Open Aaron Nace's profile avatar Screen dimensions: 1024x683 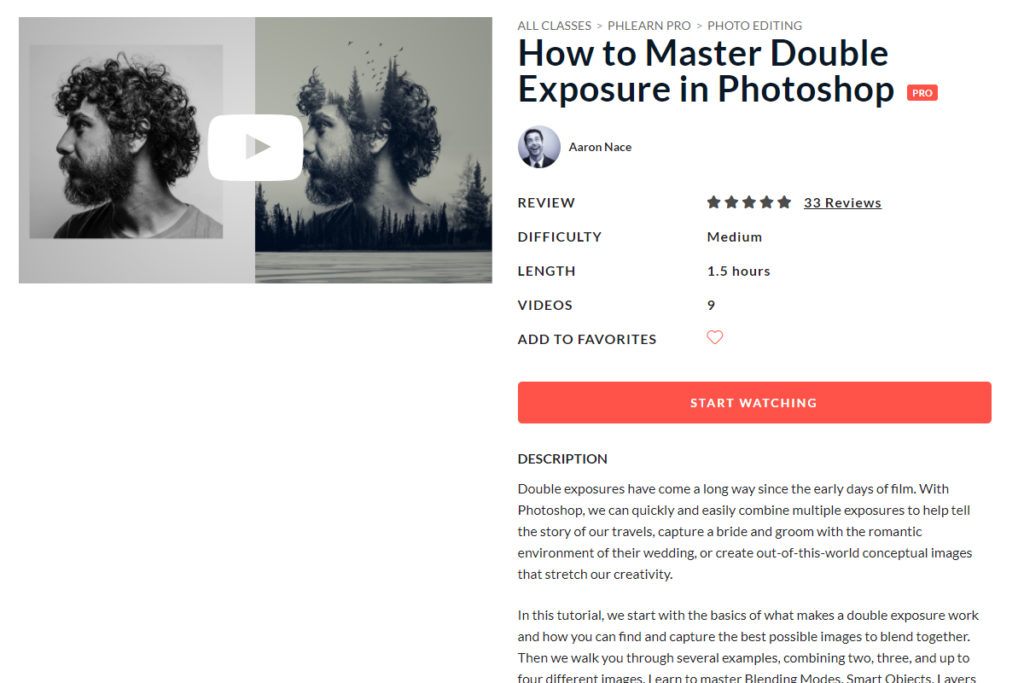539,147
